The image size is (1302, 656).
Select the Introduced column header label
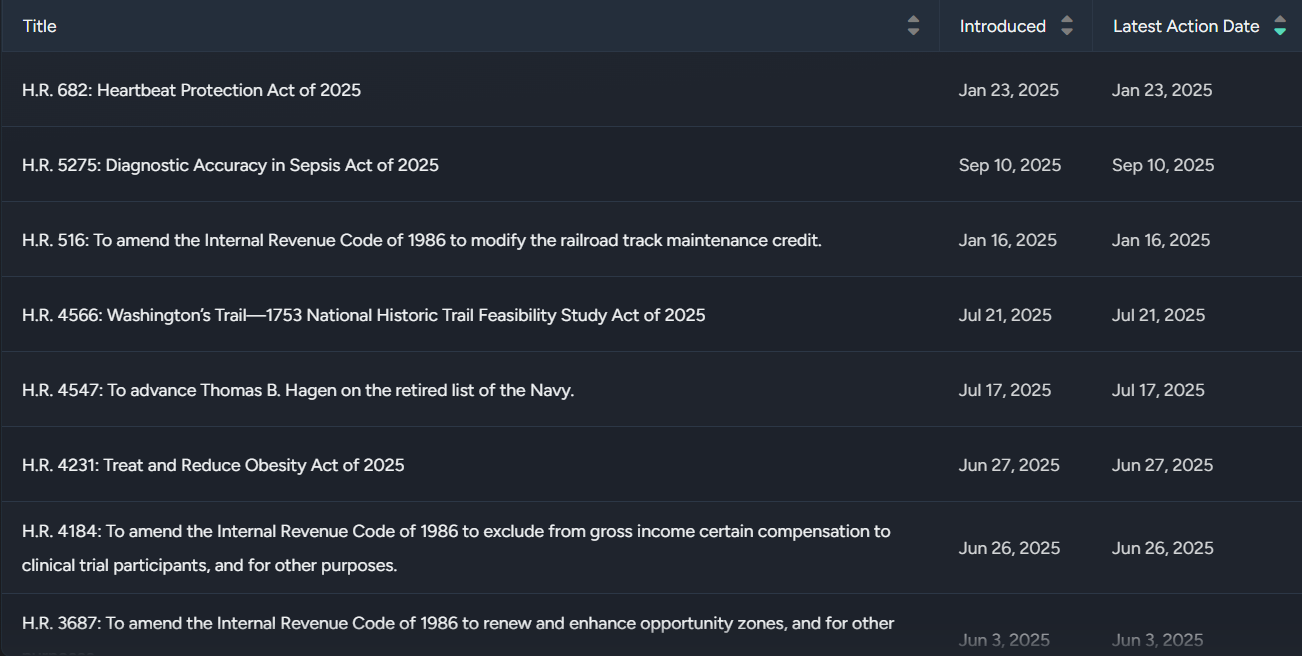(x=1002, y=26)
